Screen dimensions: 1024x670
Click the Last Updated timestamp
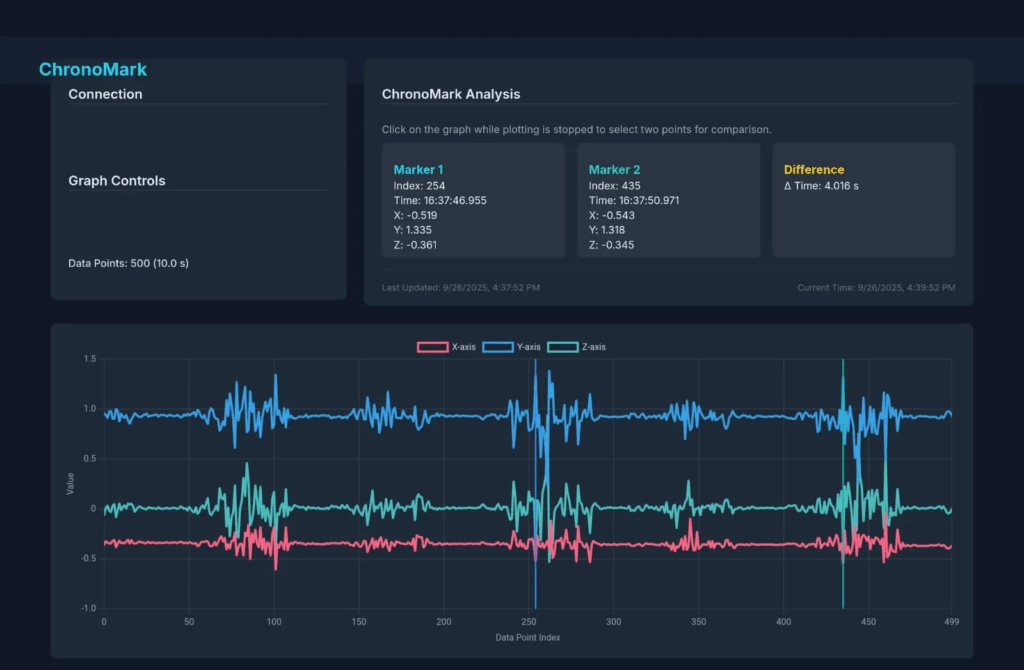[x=461, y=288]
